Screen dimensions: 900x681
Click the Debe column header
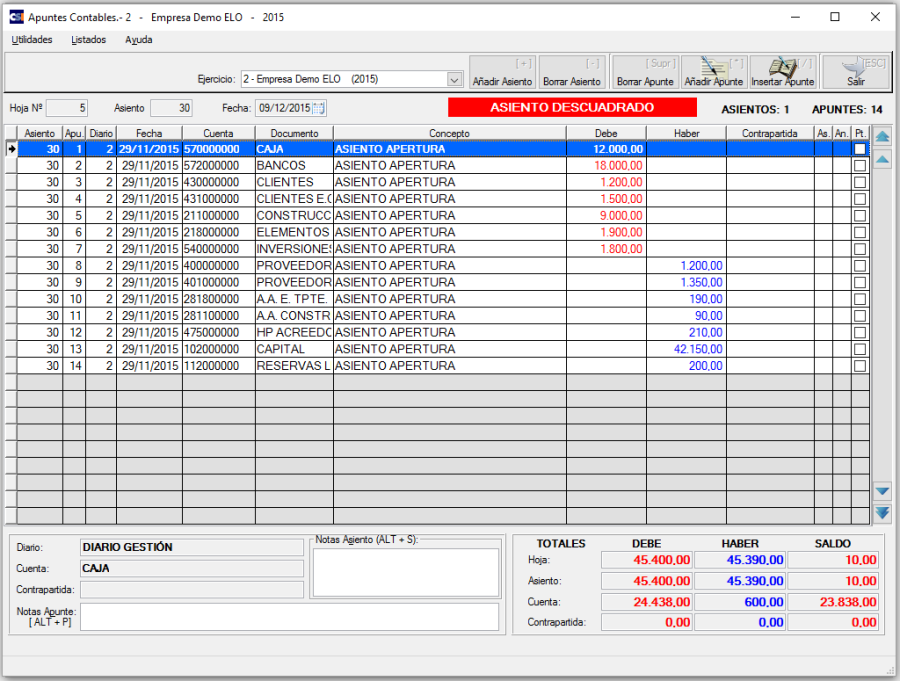(x=606, y=133)
